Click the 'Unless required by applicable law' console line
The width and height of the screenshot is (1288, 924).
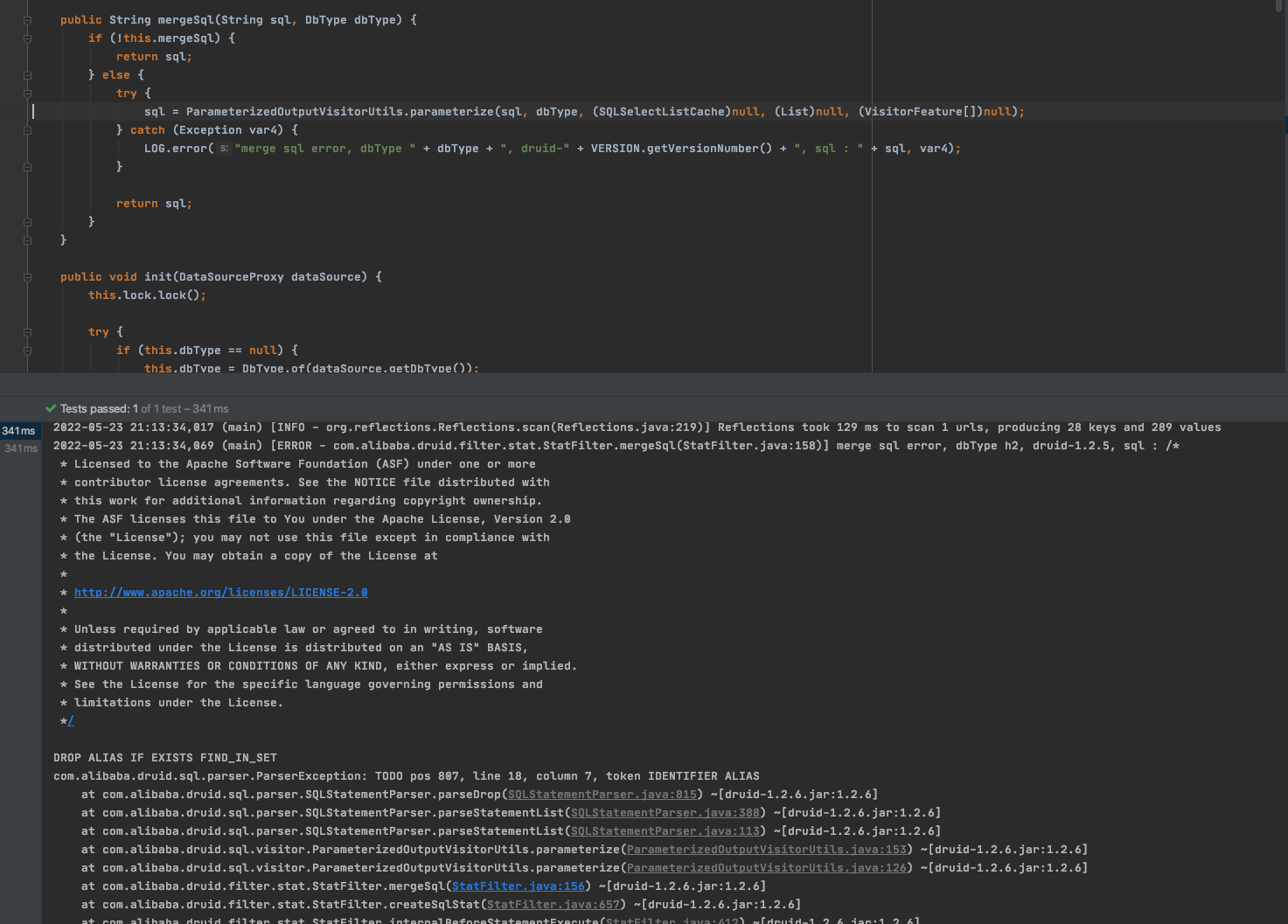[301, 629]
